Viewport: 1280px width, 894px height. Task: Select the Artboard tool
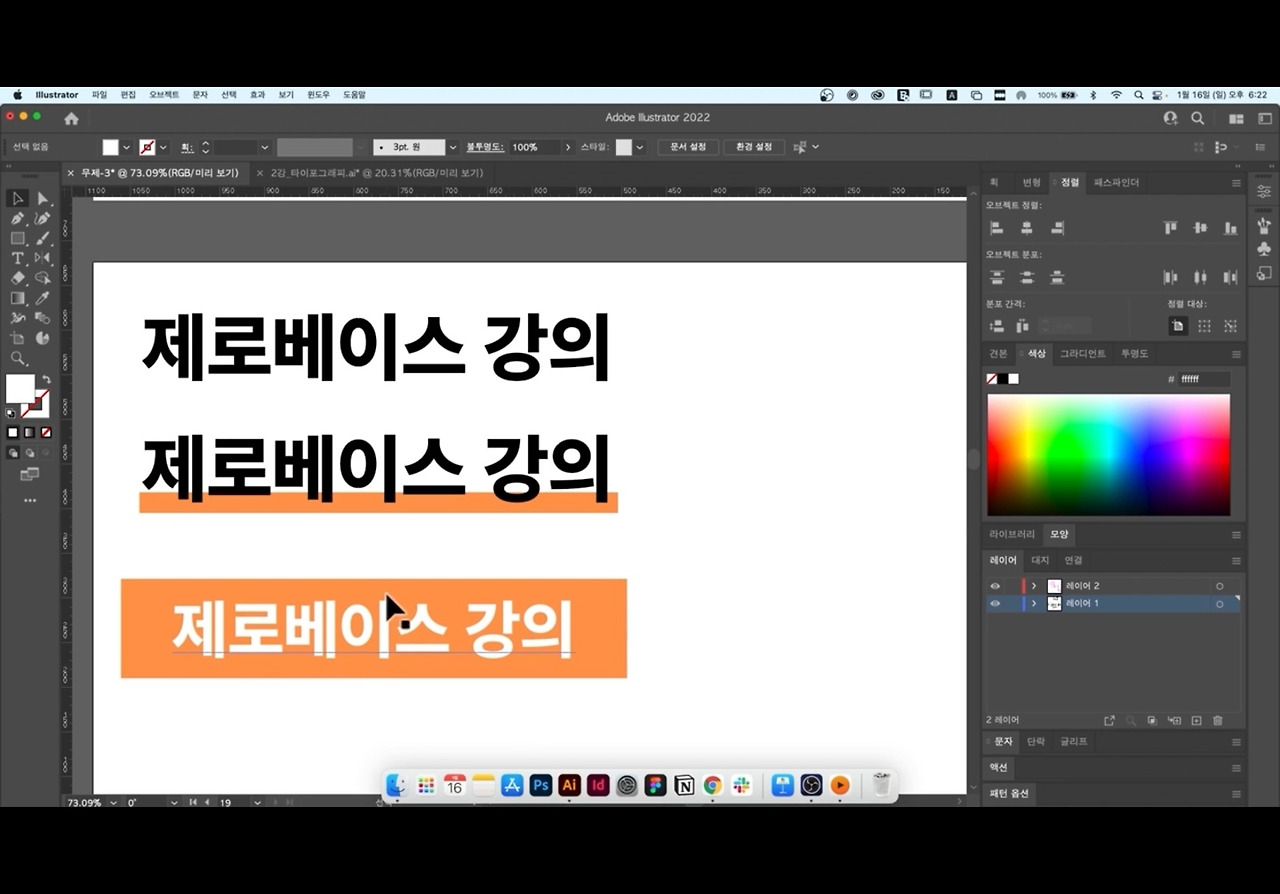(17, 338)
